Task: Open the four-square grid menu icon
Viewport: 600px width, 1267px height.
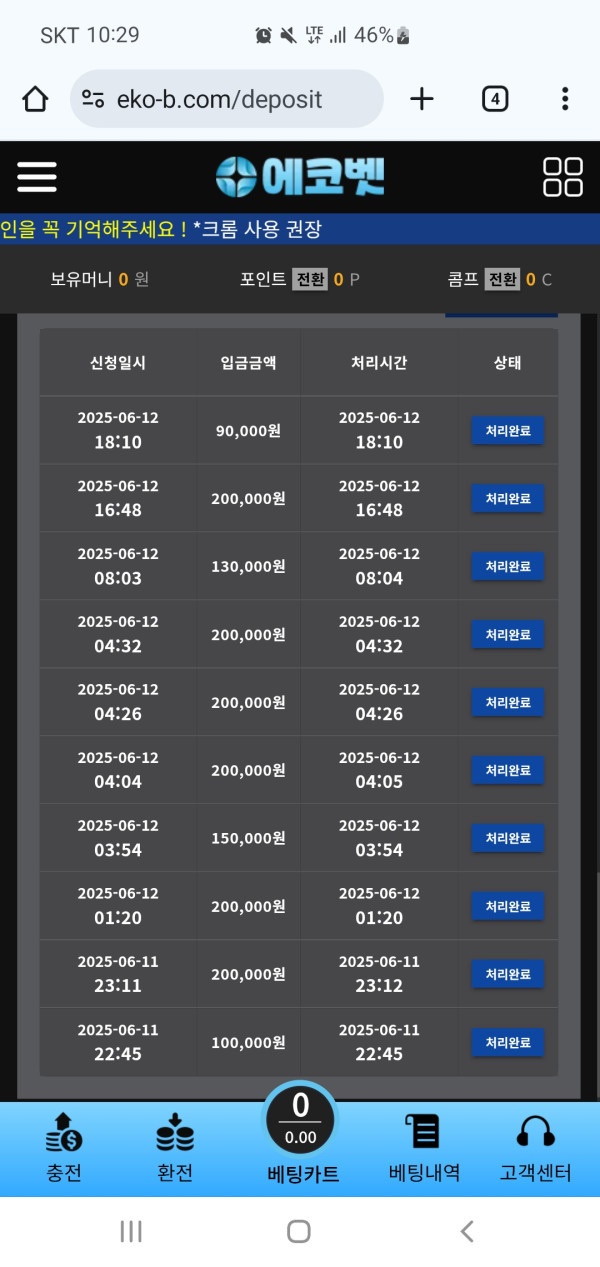Action: 562,177
